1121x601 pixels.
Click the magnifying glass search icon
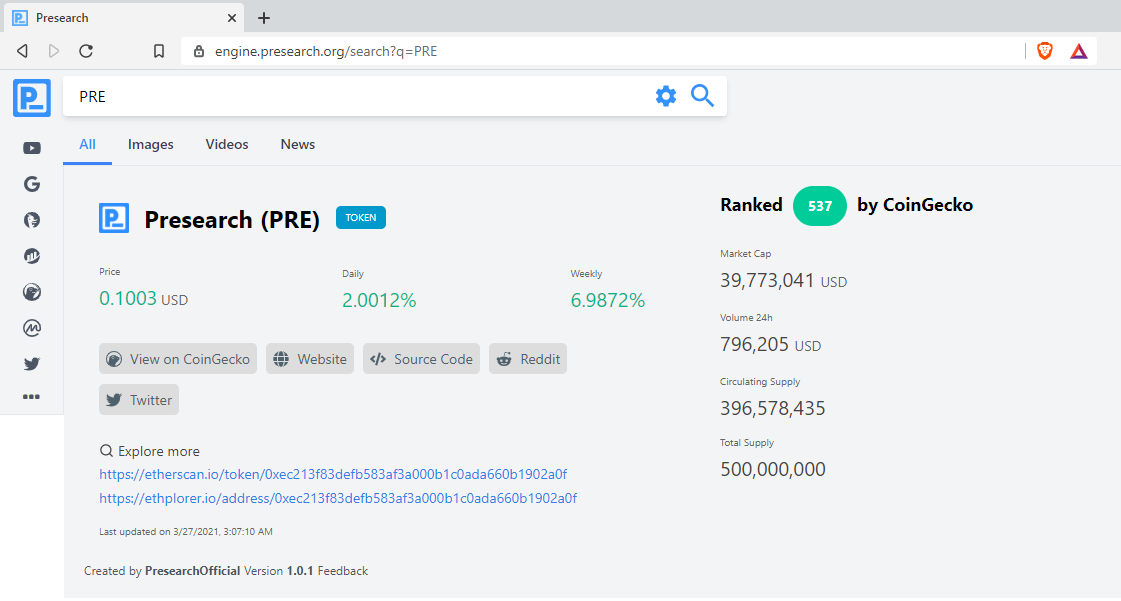[702, 95]
